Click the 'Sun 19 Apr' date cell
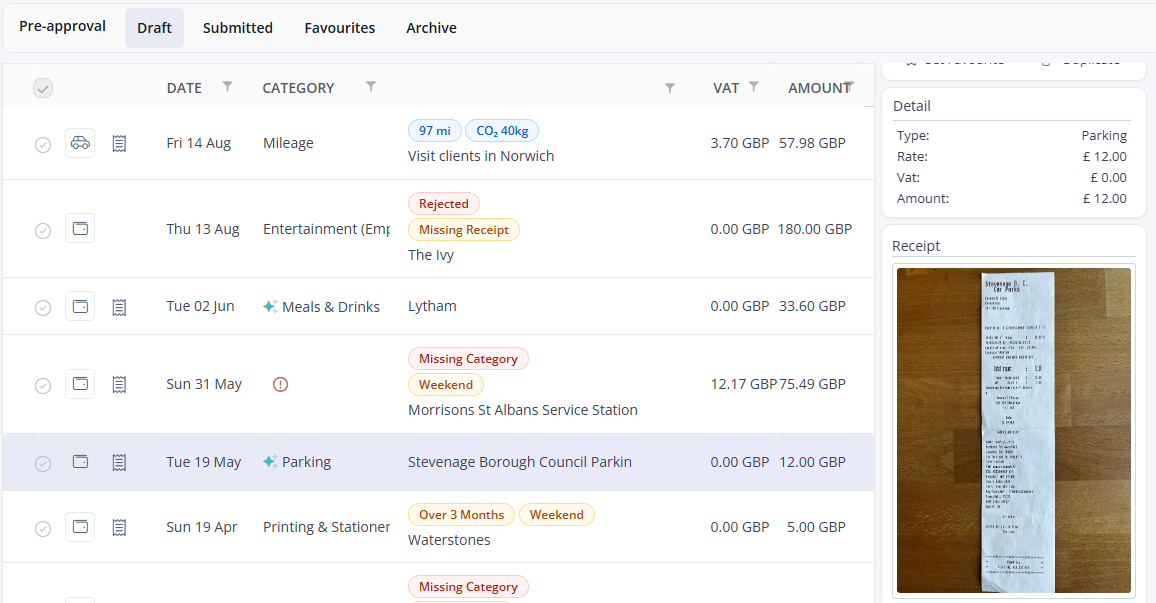The width and height of the screenshot is (1156, 603). click(202, 527)
